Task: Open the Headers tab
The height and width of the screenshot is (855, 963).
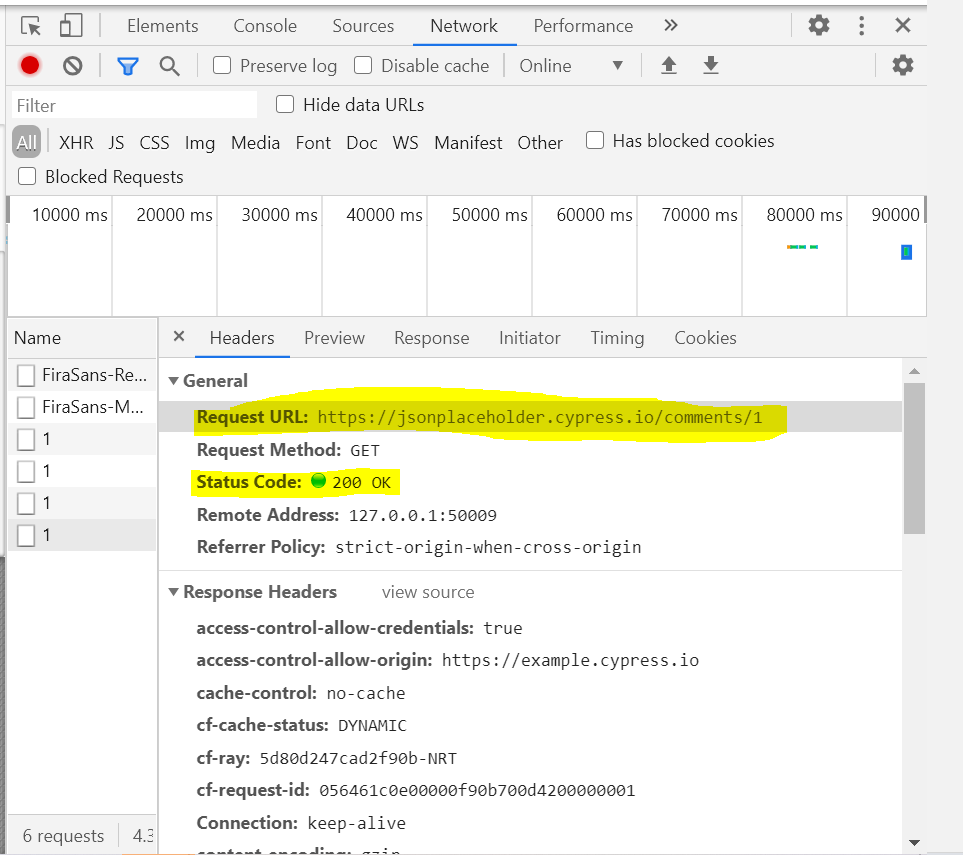Action: [242, 338]
